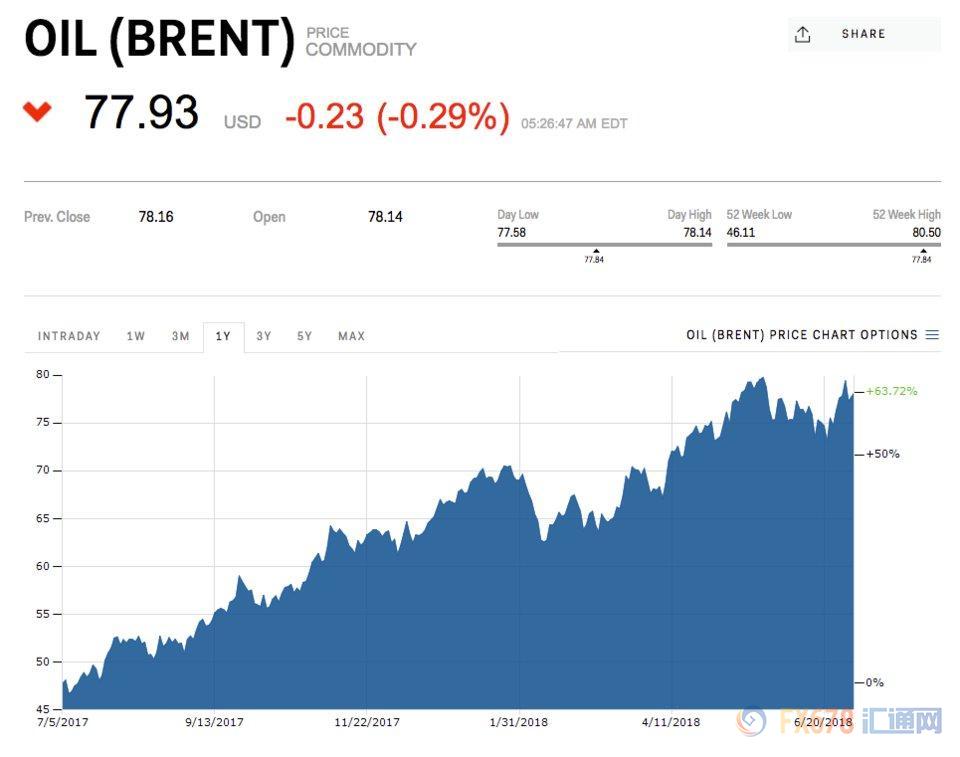The image size is (960, 757).
Task: Click the Day range marker triangle
Action: 596,251
